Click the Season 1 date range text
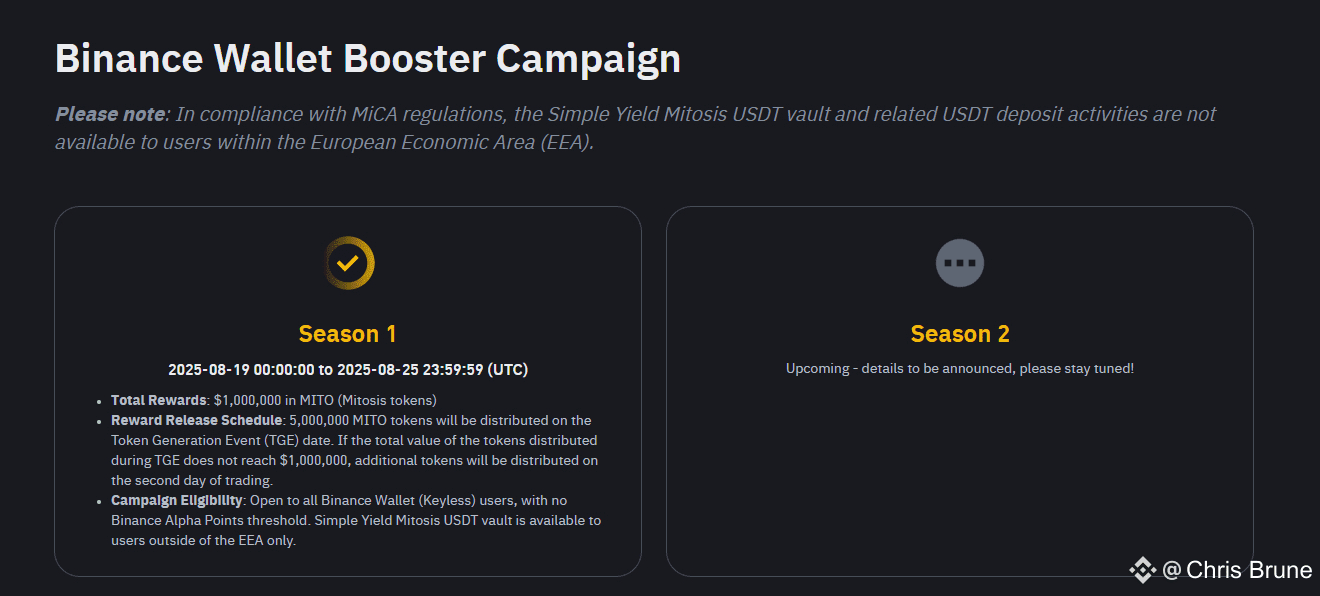The width and height of the screenshot is (1320, 596). pos(348,369)
